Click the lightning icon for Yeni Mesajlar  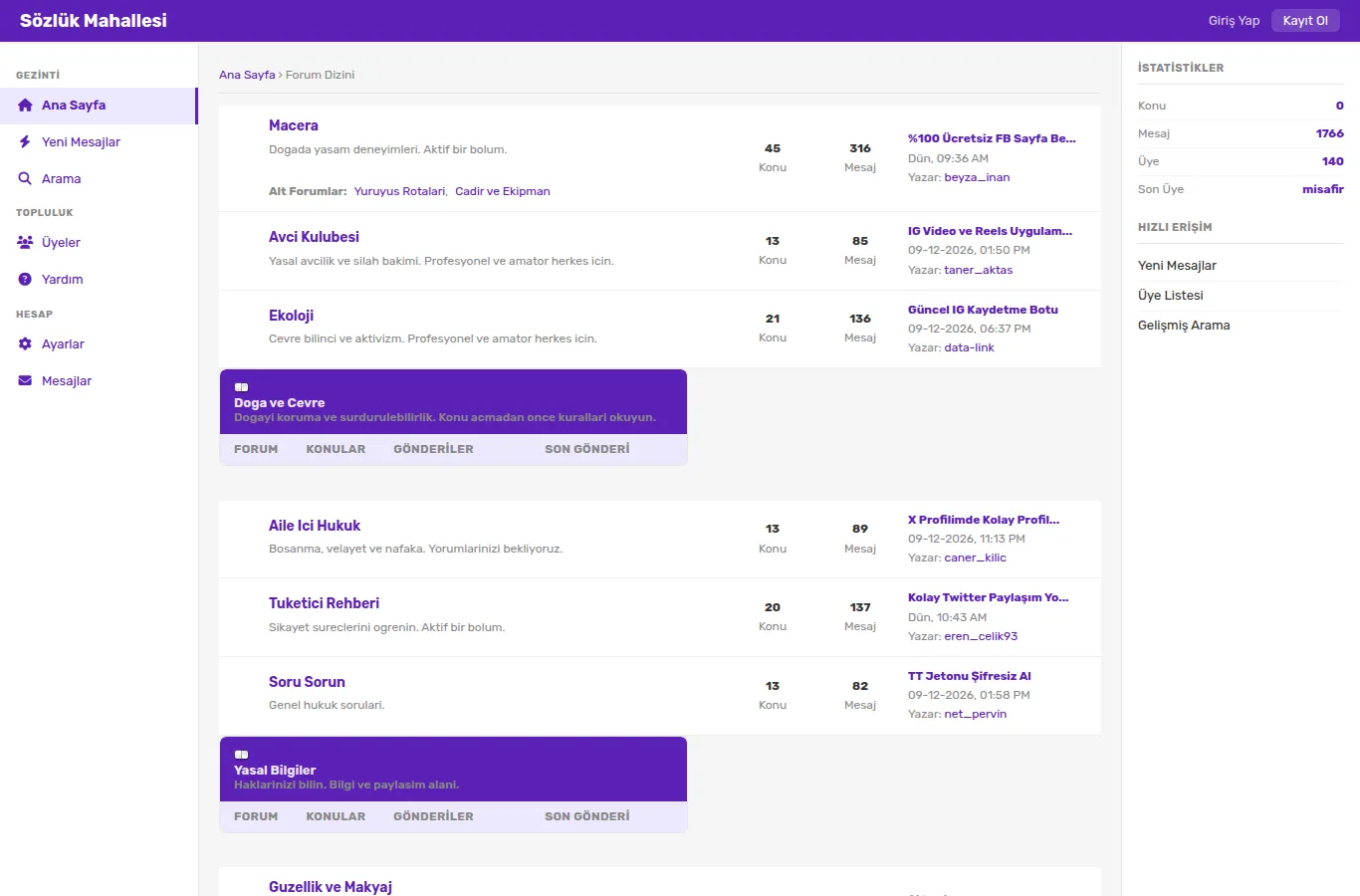25,142
